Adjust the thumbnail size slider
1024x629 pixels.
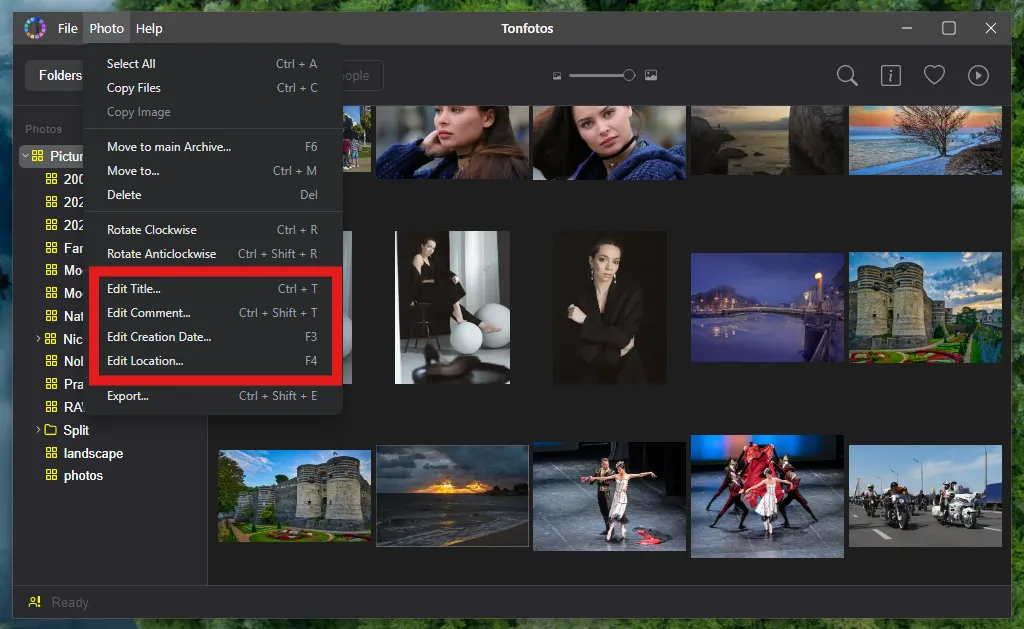(628, 74)
